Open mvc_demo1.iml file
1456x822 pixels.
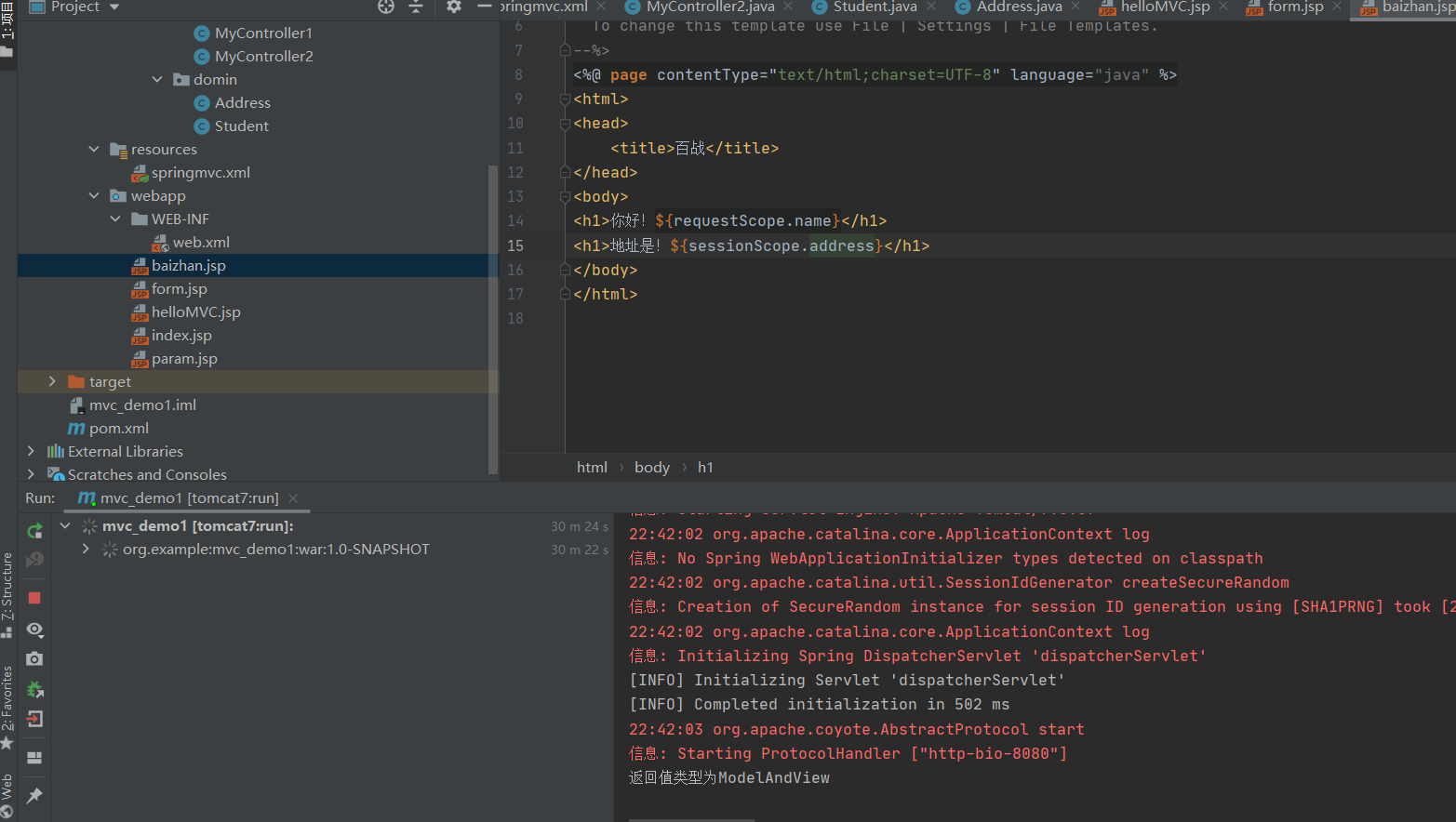coord(142,404)
